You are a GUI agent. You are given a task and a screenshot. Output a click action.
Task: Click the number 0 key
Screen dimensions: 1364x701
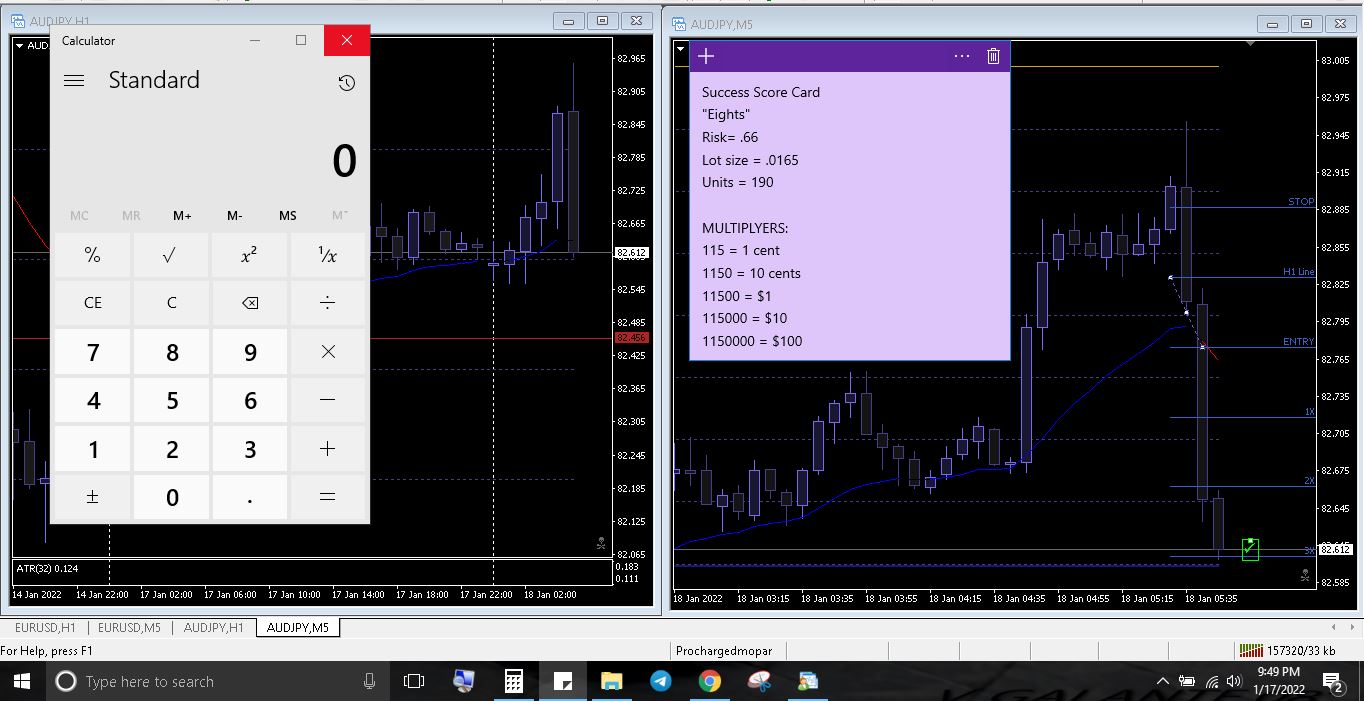tap(171, 497)
